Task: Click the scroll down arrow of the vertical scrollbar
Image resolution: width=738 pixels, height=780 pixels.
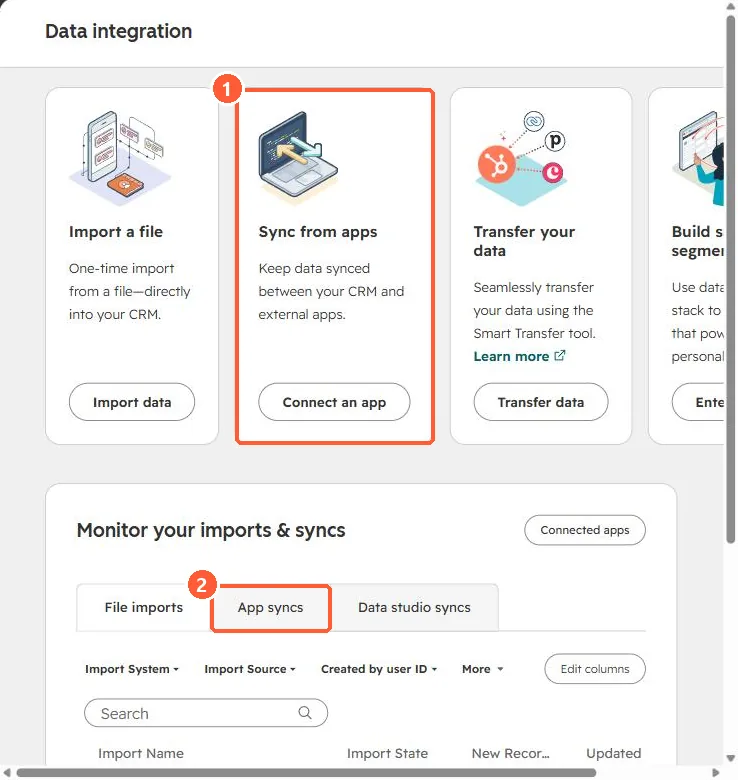Action: tap(731, 759)
